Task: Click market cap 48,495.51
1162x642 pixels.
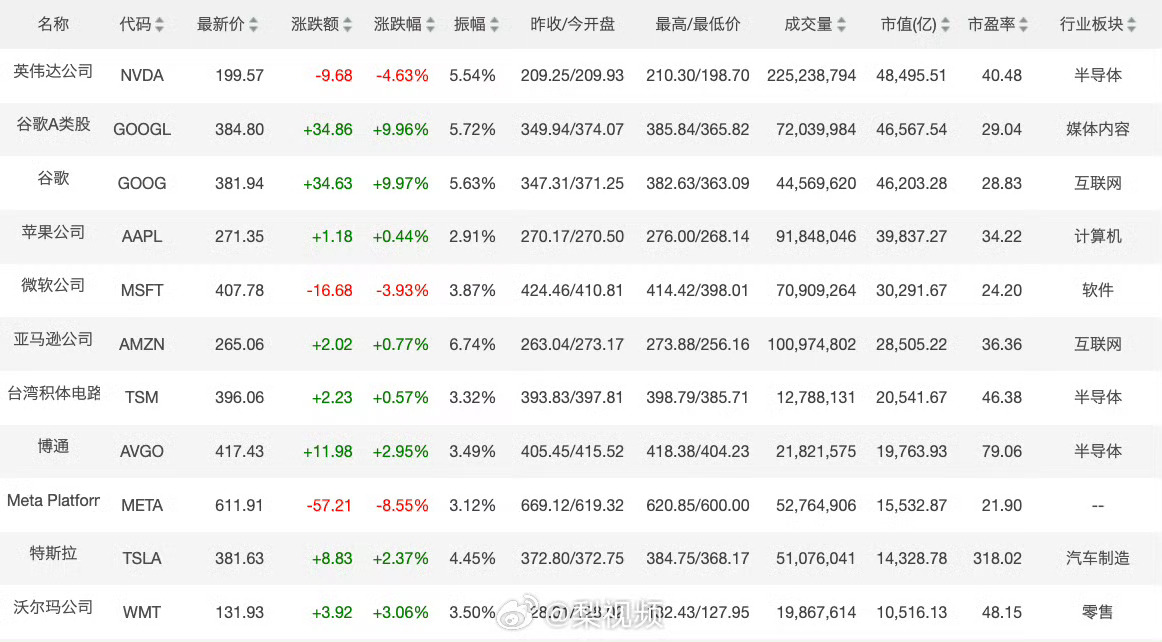Action: [x=912, y=76]
